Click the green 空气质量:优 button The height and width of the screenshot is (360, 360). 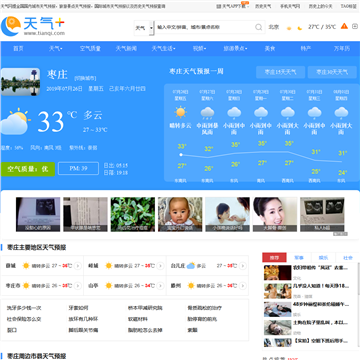coord(28,169)
